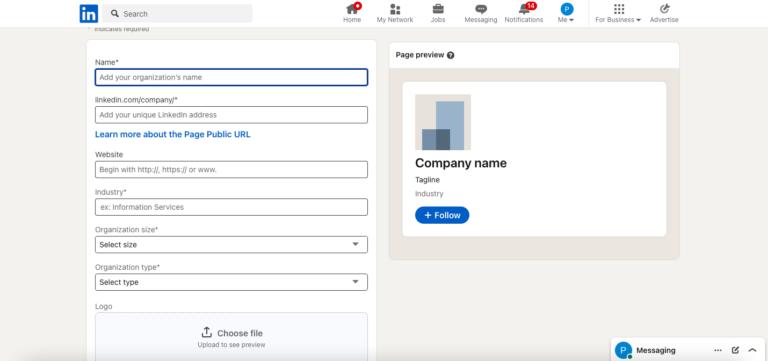This screenshot has width=768, height=361.
Task: Click the My Network label
Action: (395, 20)
